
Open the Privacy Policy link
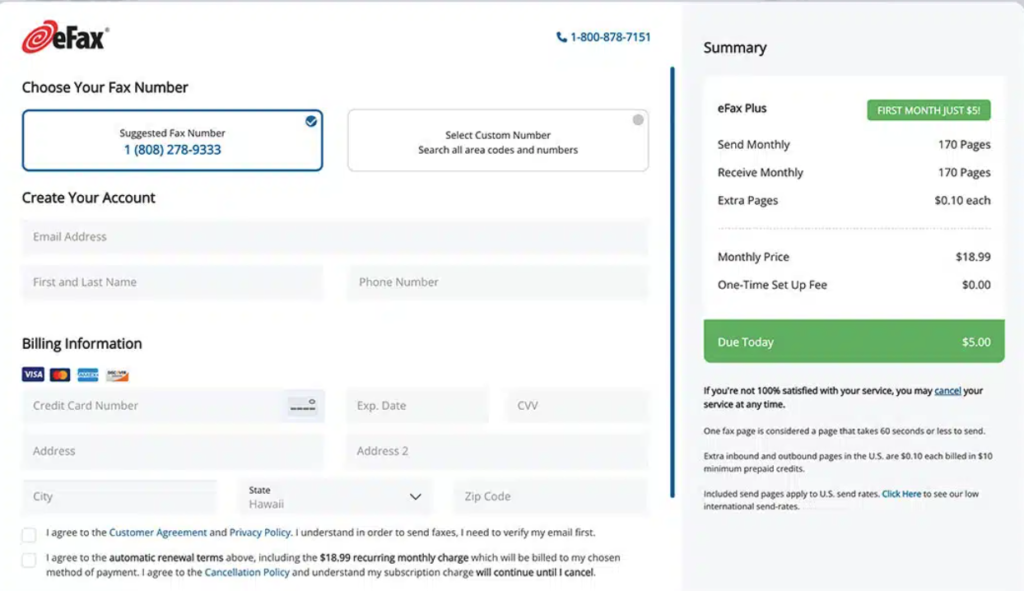(x=259, y=533)
